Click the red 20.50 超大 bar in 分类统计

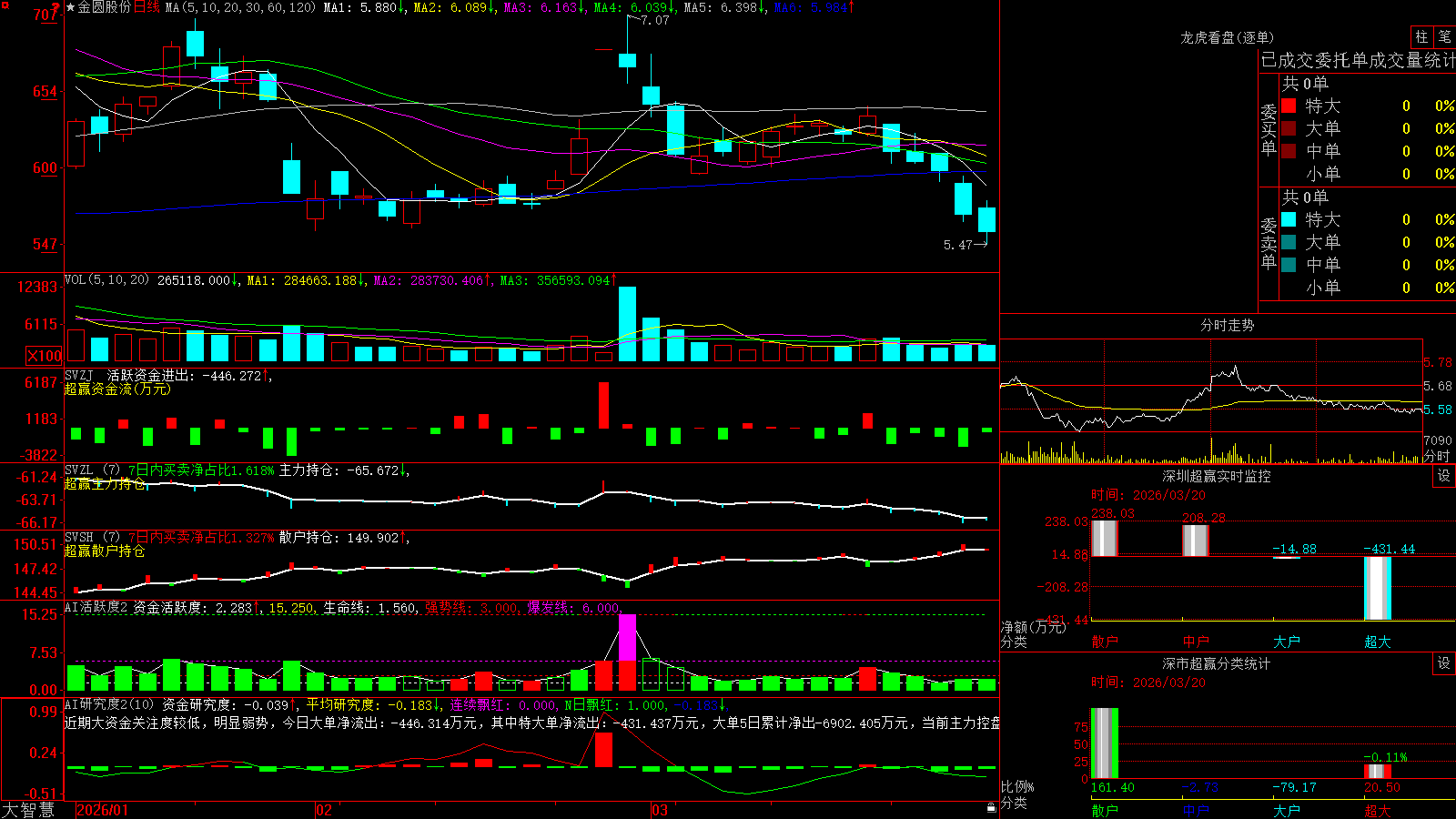coord(1378,772)
